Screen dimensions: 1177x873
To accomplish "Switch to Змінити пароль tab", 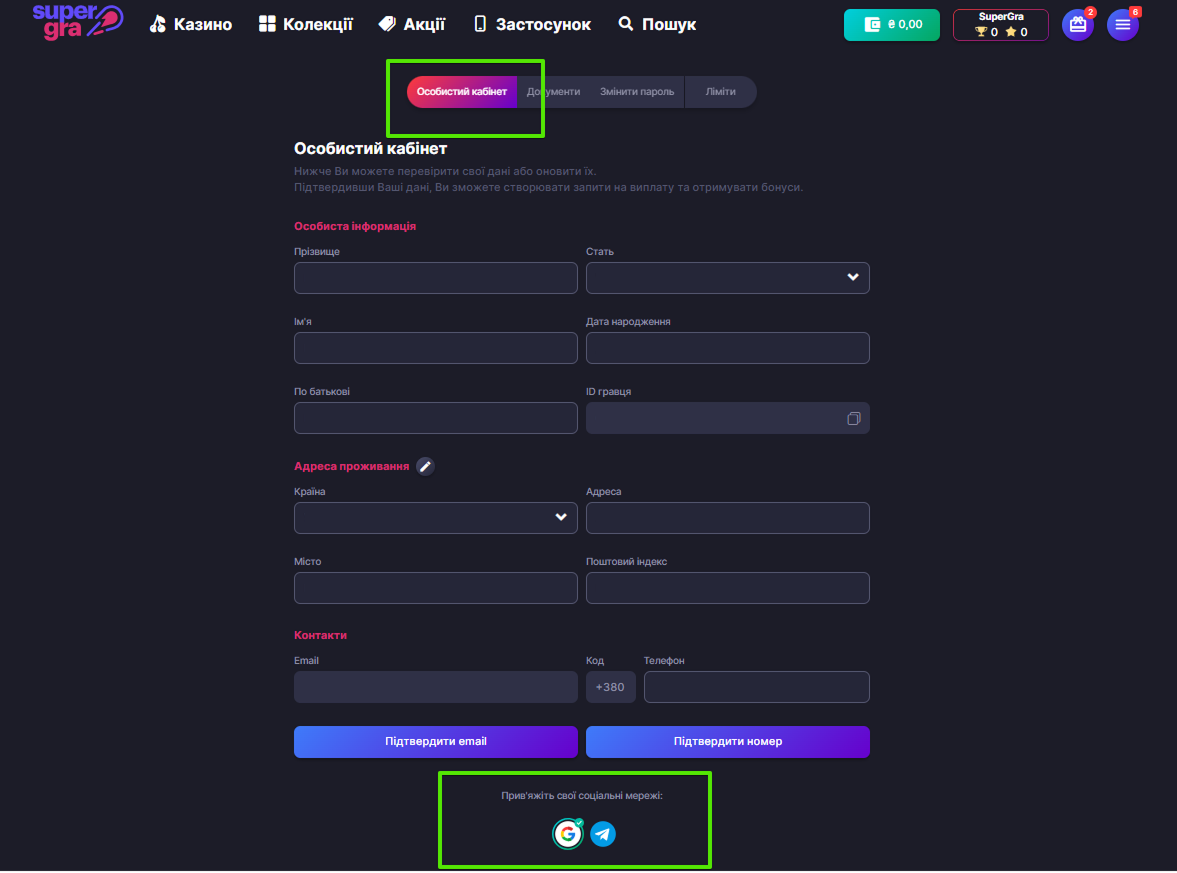I will pos(637,92).
